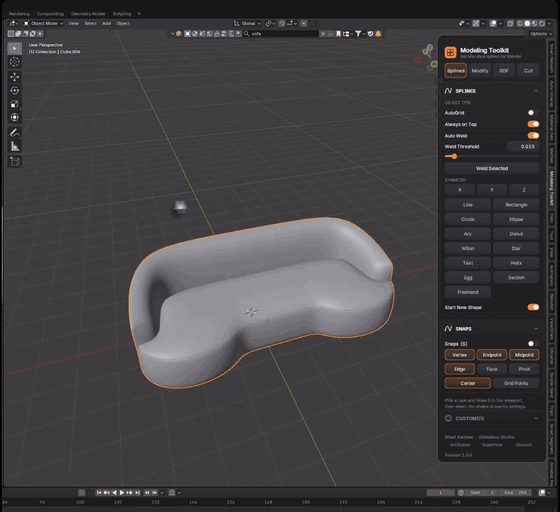
Task: Open the Select menu
Action: pyautogui.click(x=90, y=24)
